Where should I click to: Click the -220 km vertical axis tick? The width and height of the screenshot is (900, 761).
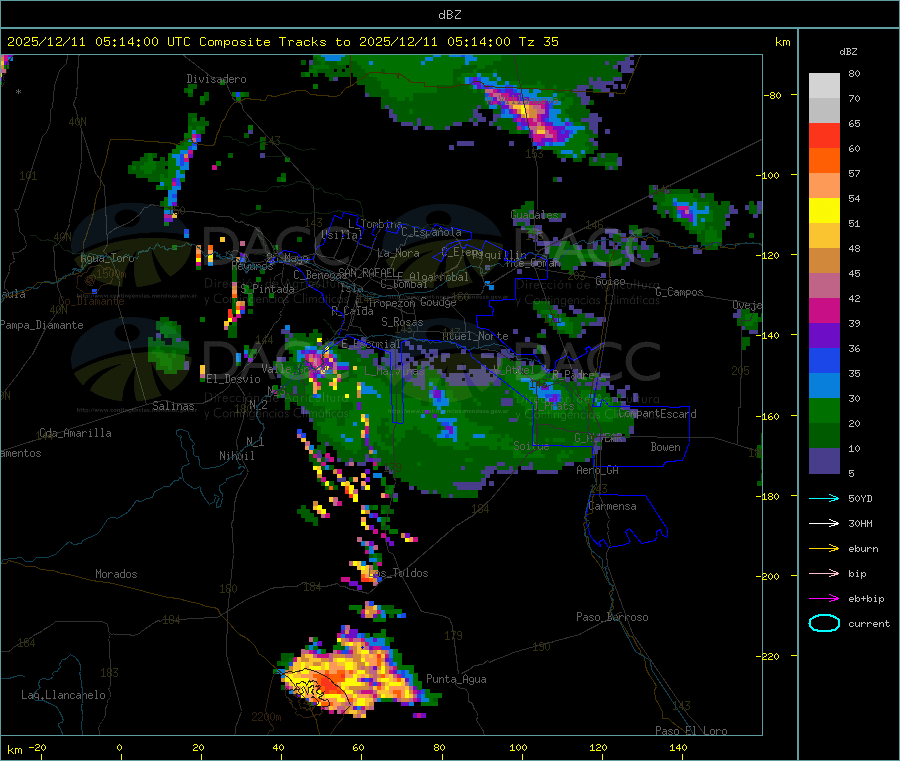770,656
